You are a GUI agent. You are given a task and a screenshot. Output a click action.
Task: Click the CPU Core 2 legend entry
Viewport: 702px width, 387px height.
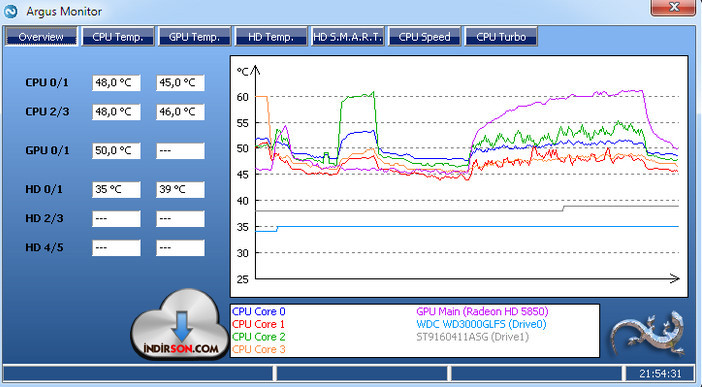[x=259, y=336]
